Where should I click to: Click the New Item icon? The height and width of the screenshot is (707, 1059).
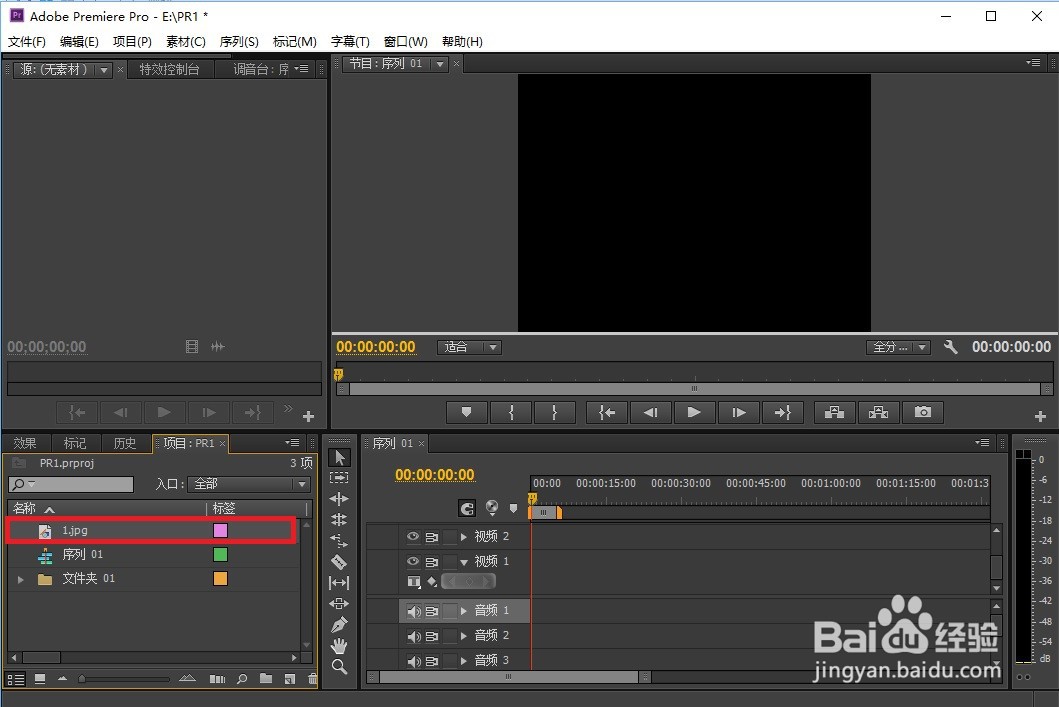coord(290,679)
